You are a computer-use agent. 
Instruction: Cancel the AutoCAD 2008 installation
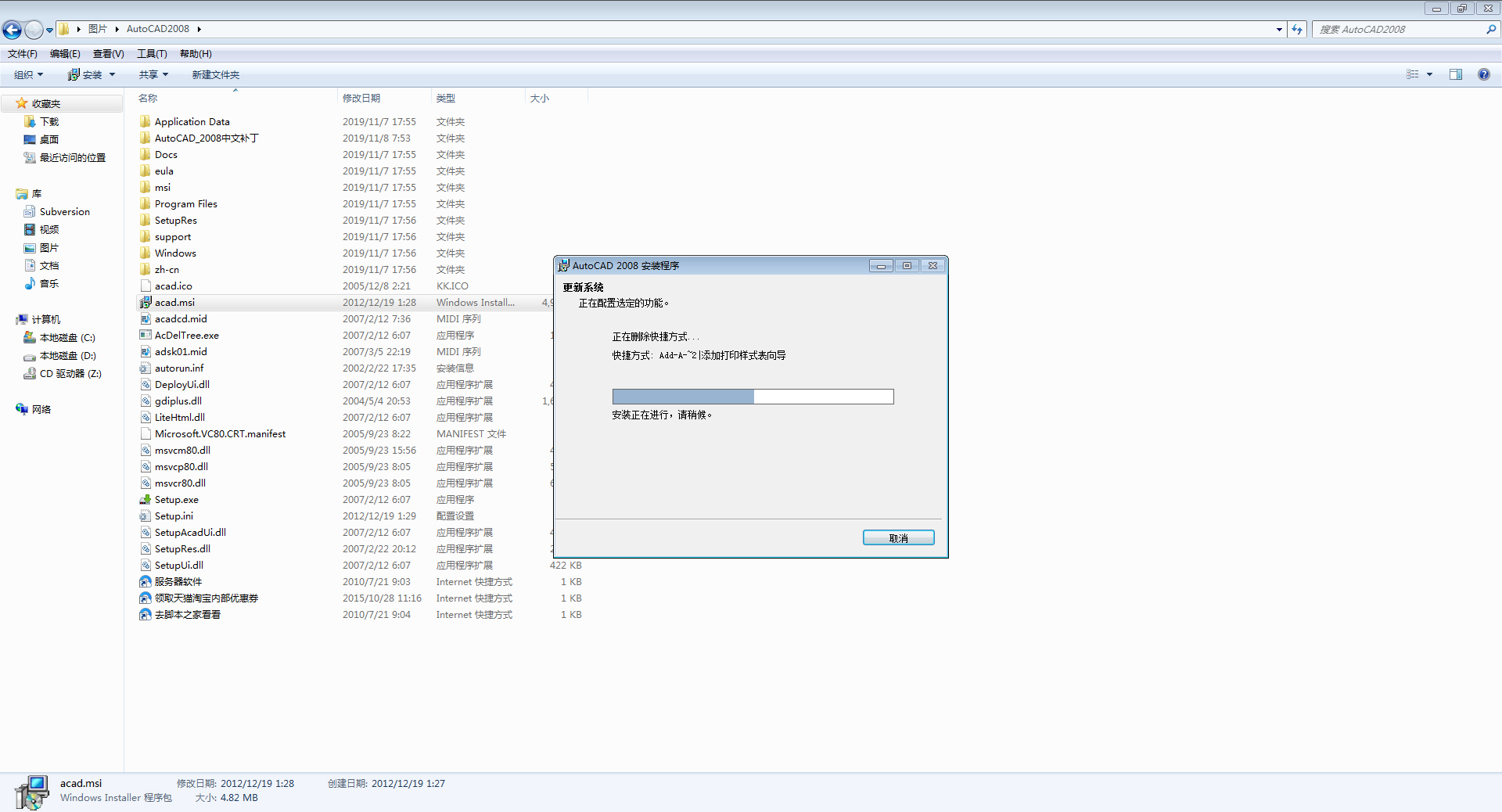click(x=898, y=537)
